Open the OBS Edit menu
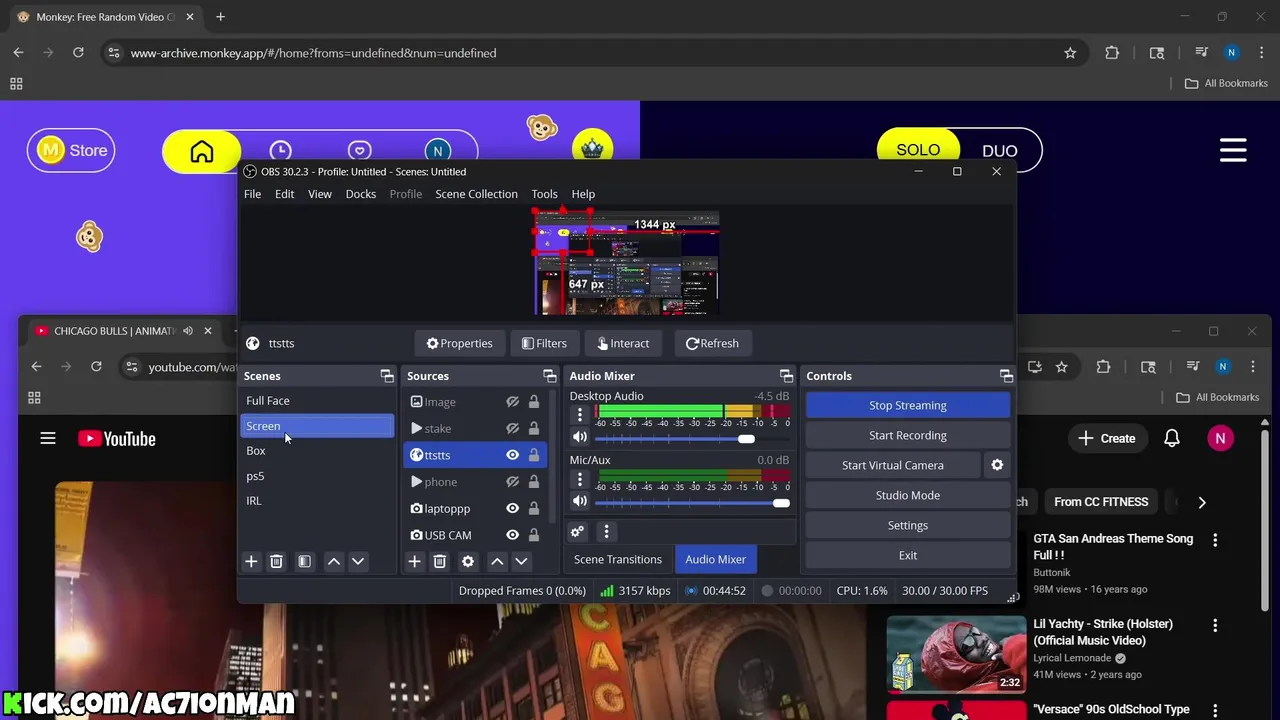 pyautogui.click(x=284, y=194)
